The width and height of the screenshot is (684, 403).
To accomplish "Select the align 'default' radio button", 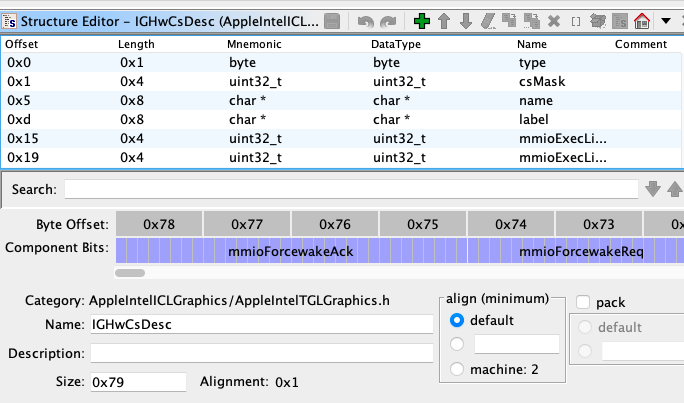I will click(457, 320).
